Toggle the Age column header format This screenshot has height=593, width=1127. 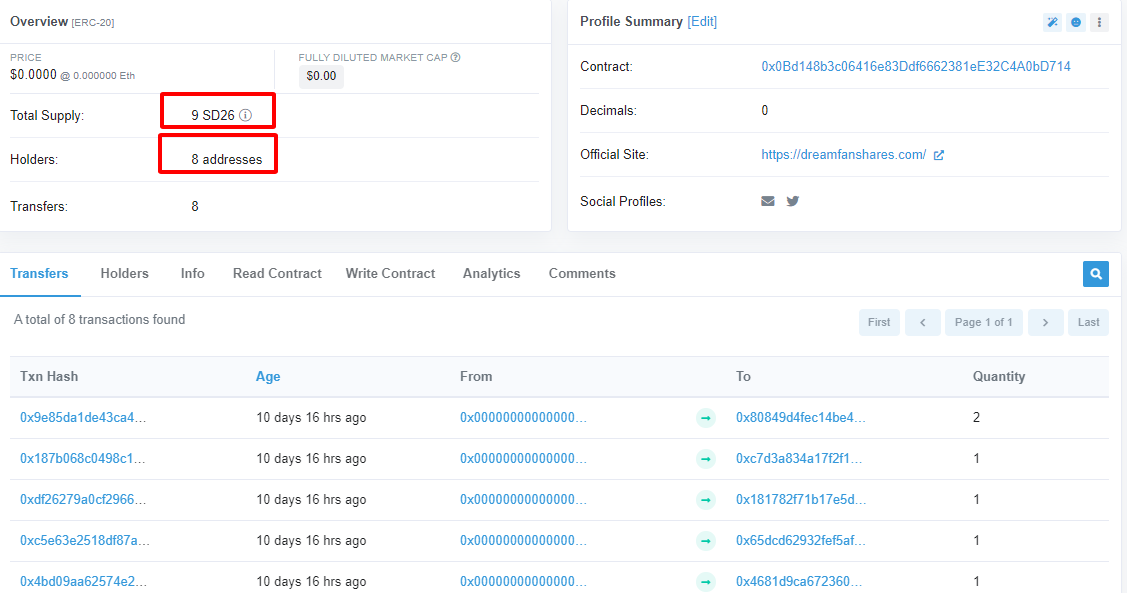coord(268,377)
